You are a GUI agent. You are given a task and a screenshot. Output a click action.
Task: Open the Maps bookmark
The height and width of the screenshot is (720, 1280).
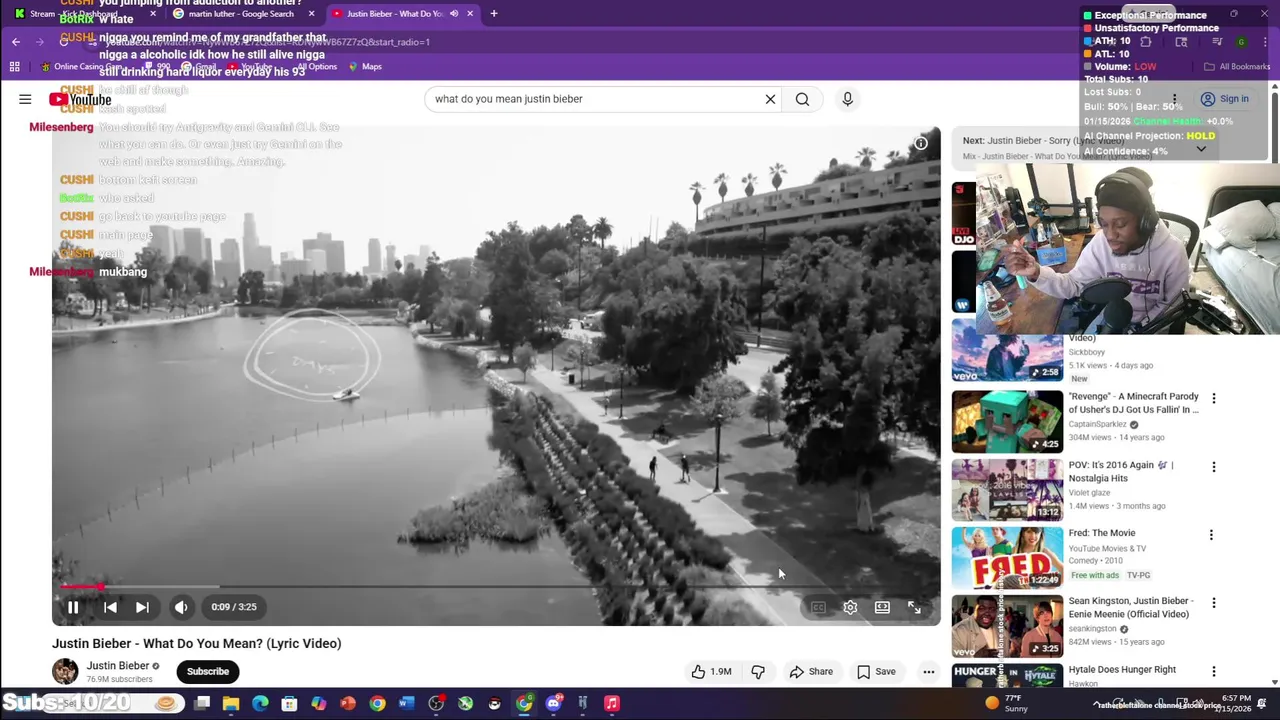[x=364, y=67]
